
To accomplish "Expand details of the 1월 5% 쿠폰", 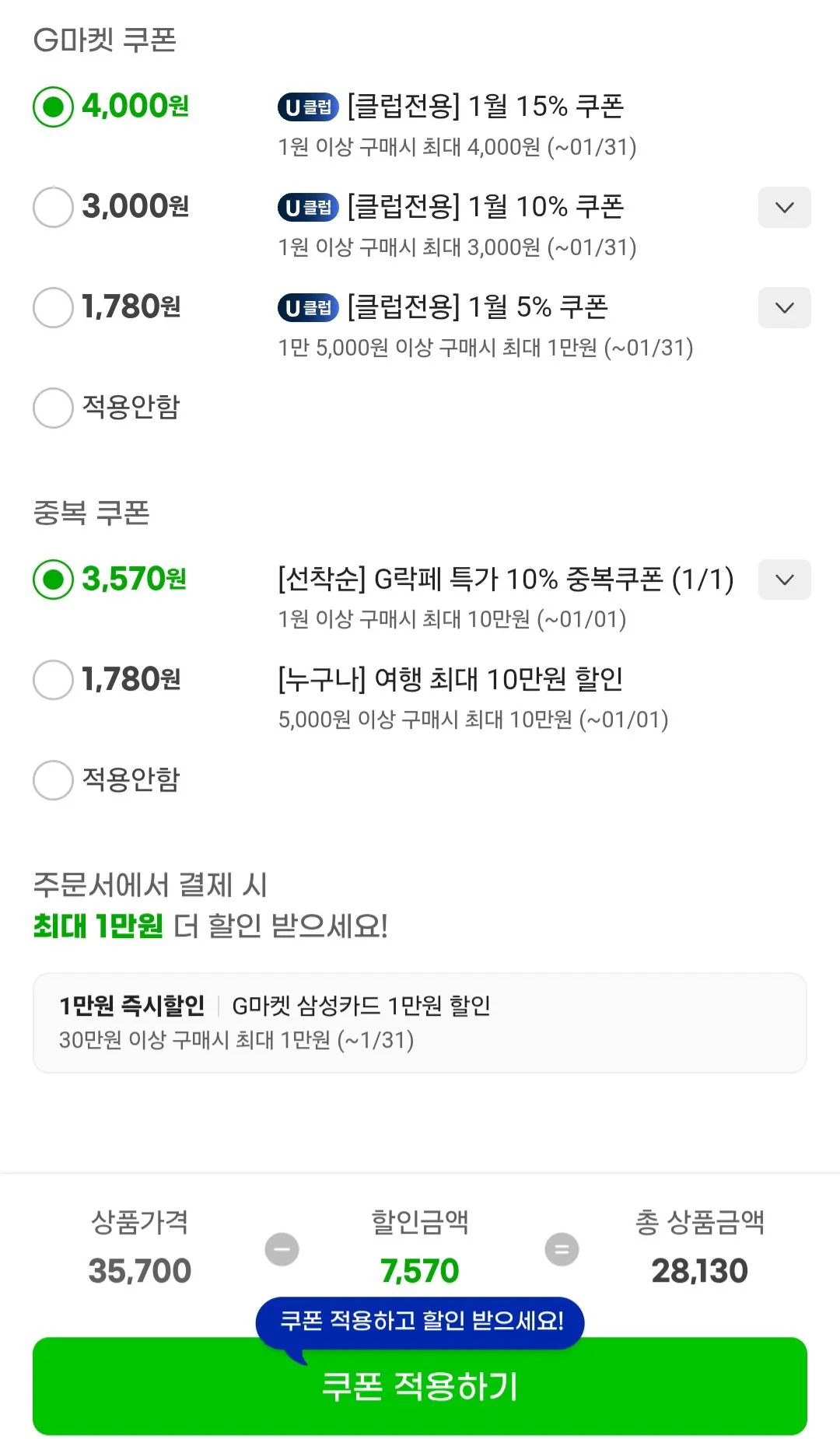I will [785, 307].
